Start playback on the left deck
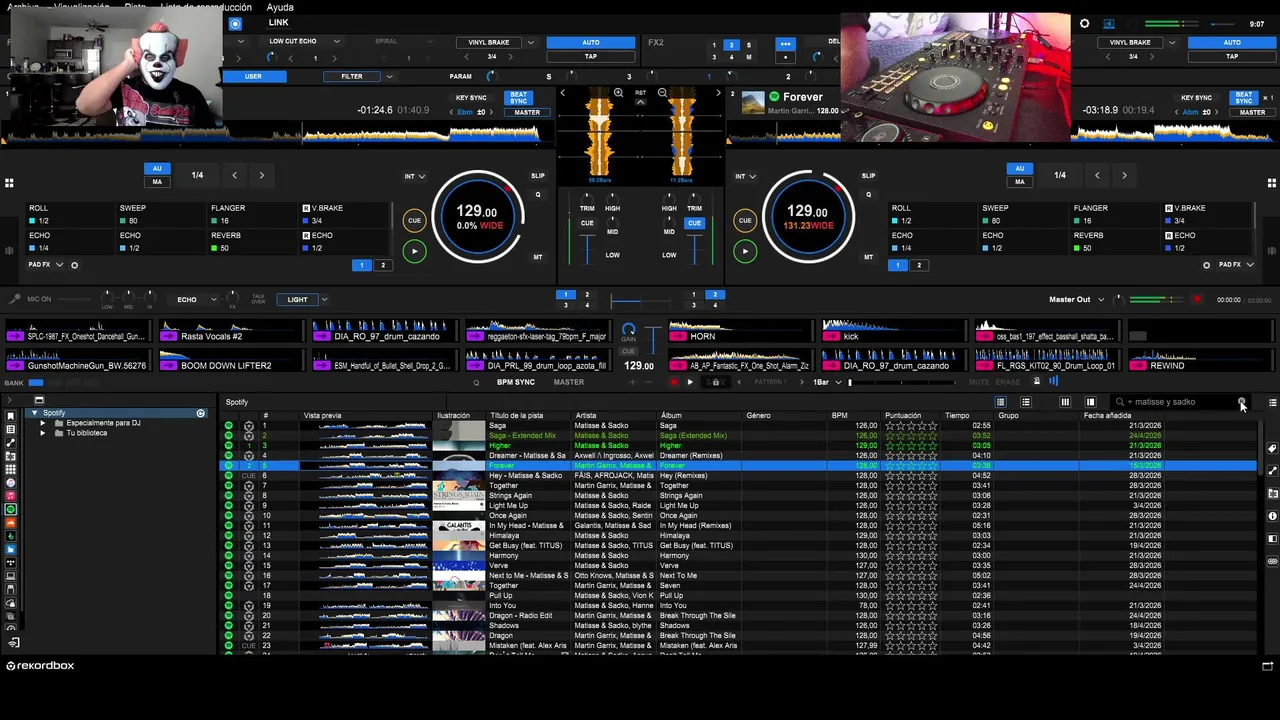 pyautogui.click(x=414, y=251)
